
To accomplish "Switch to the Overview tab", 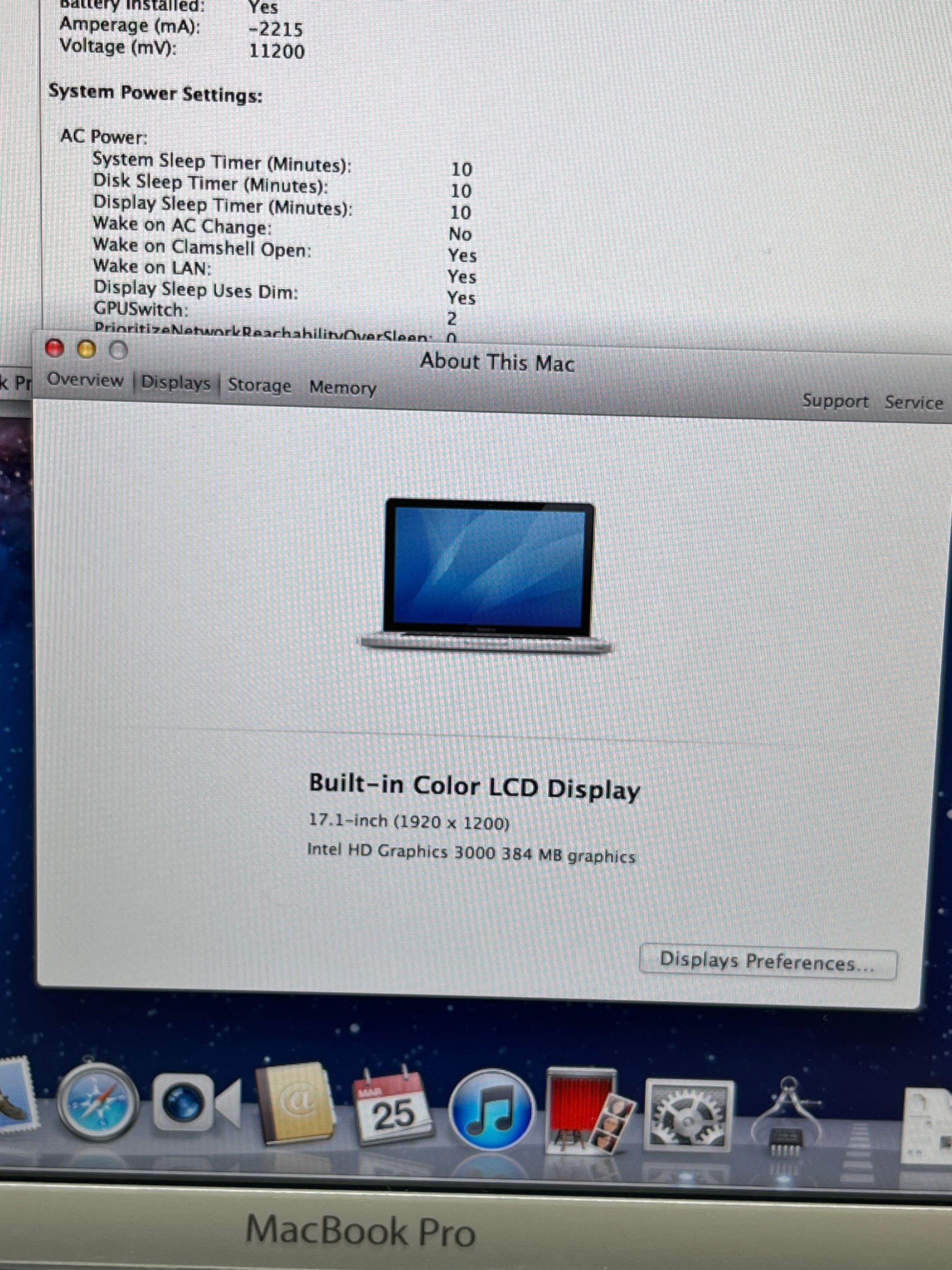I will [85, 379].
